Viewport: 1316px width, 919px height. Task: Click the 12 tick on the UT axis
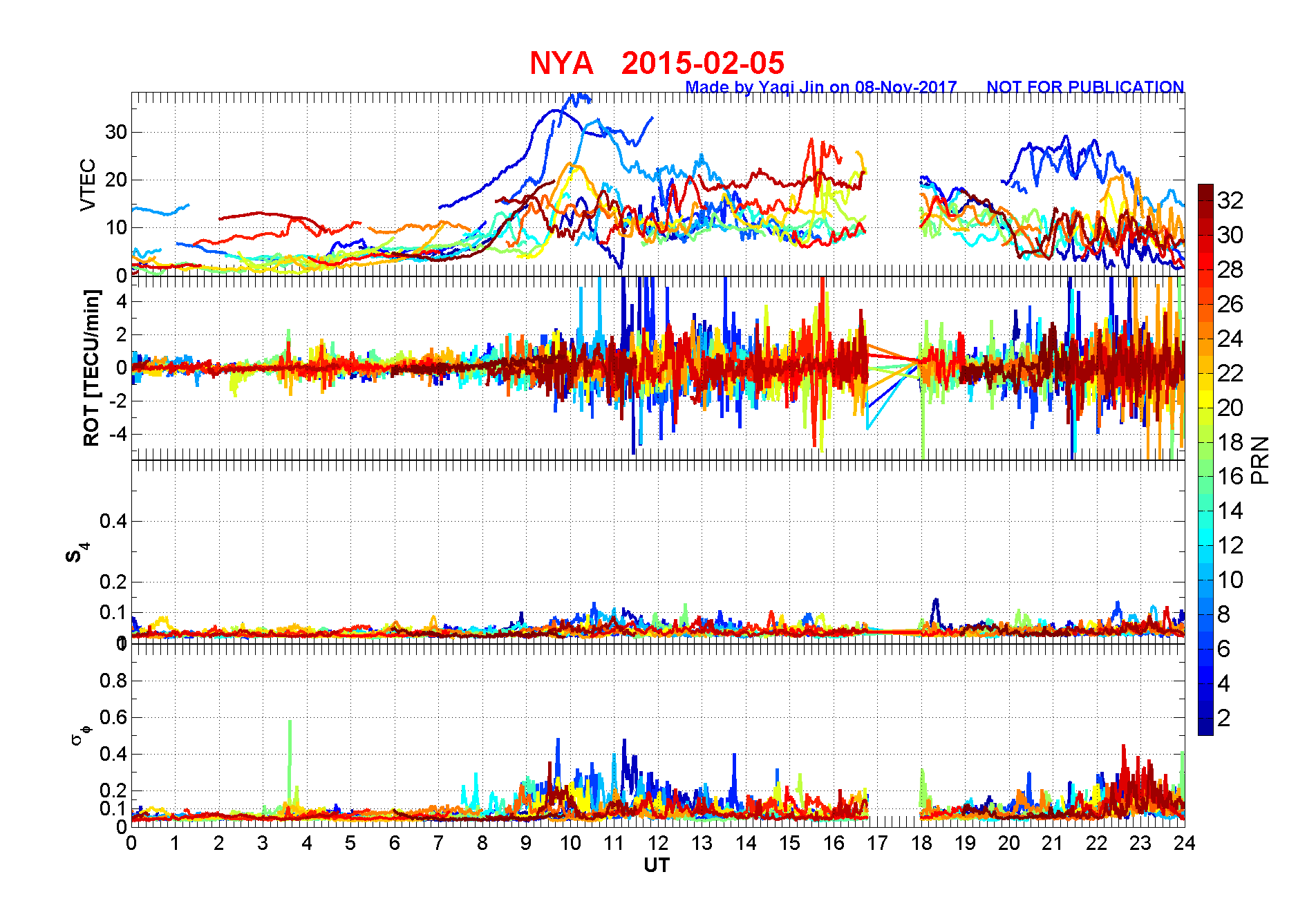pyautogui.click(x=658, y=843)
